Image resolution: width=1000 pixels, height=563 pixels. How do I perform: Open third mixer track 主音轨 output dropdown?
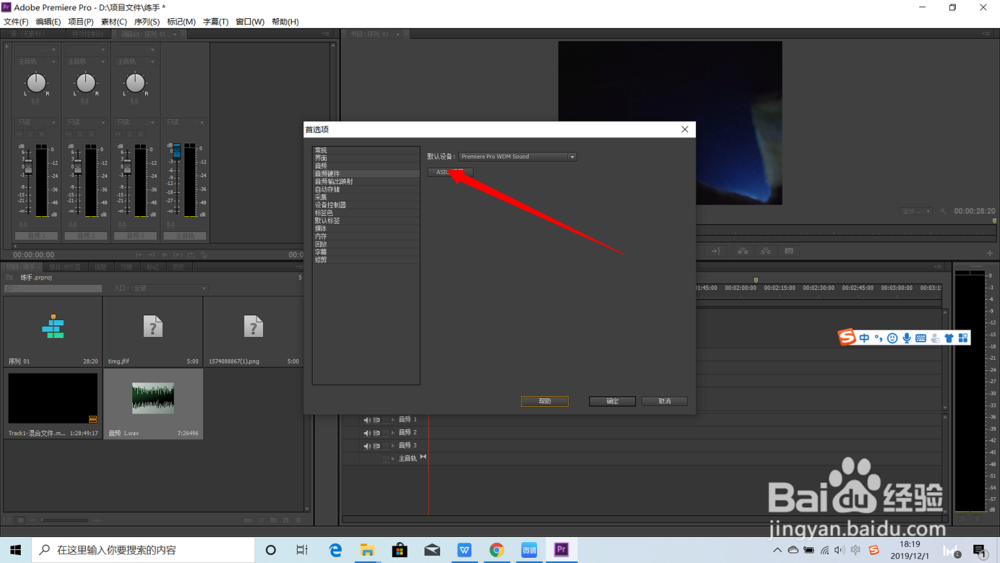pyautogui.click(x=135, y=61)
